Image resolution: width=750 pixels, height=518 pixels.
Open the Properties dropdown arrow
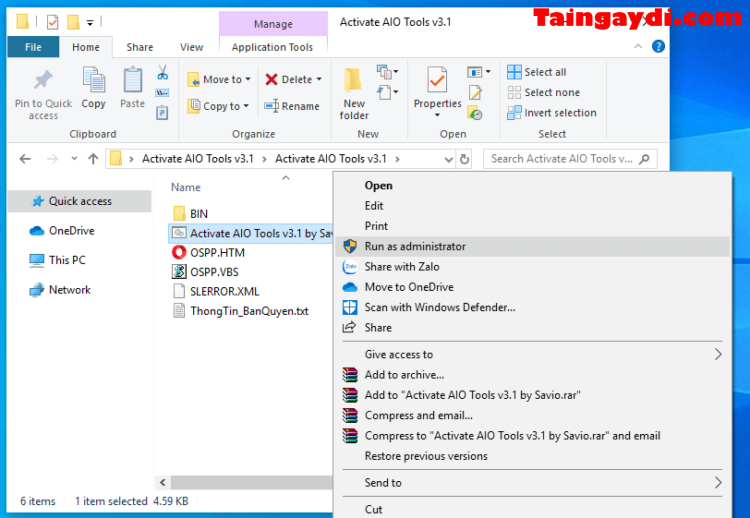pos(437,115)
